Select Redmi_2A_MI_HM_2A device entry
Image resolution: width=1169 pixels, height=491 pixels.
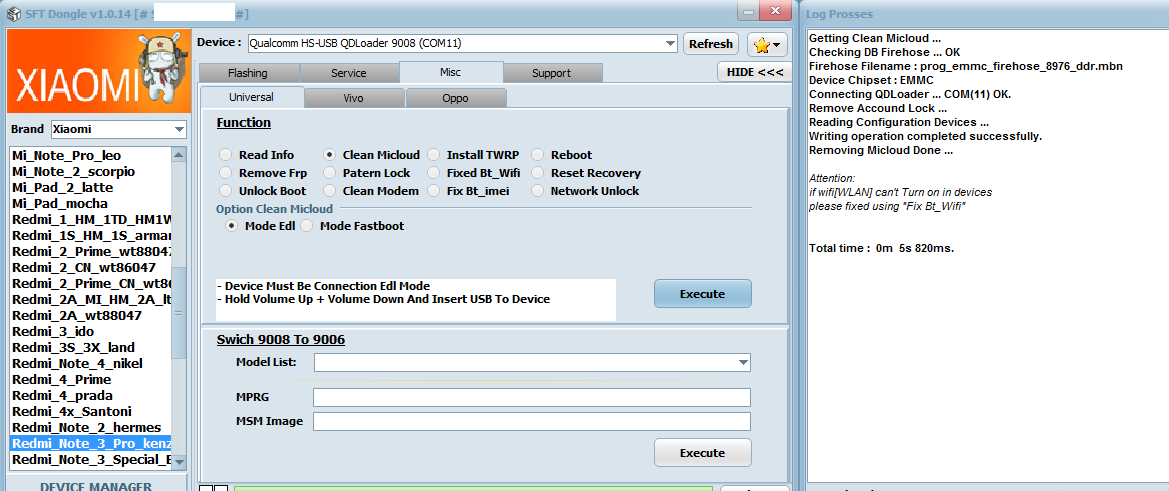click(91, 300)
